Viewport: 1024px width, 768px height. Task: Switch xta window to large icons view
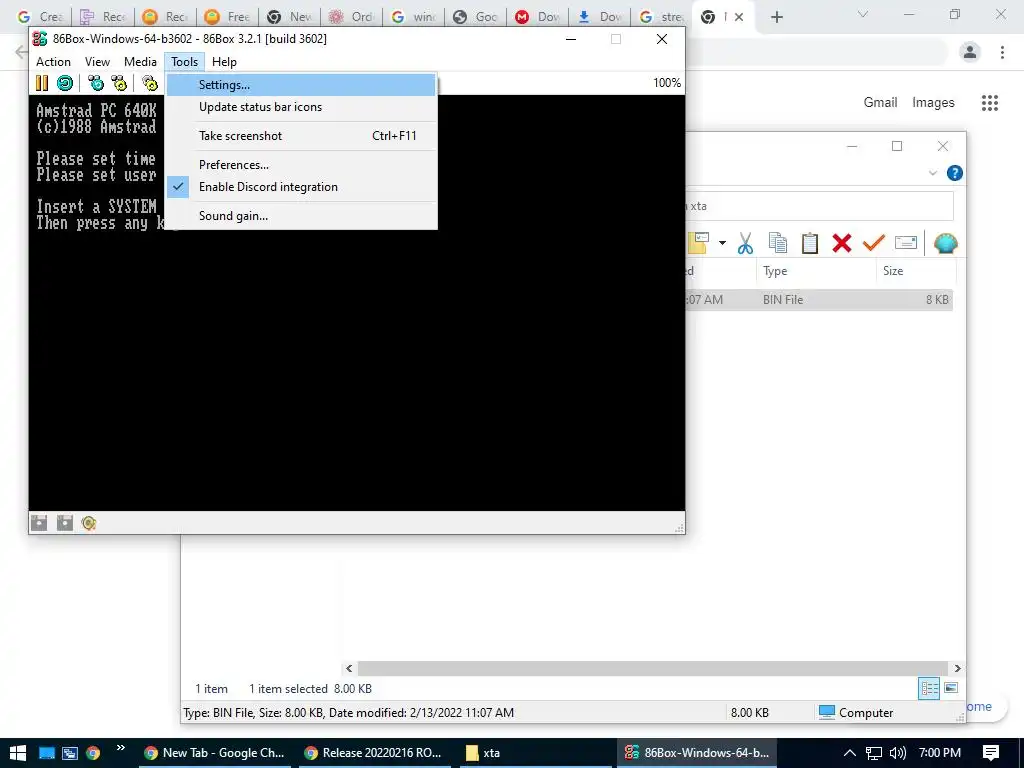pos(951,688)
